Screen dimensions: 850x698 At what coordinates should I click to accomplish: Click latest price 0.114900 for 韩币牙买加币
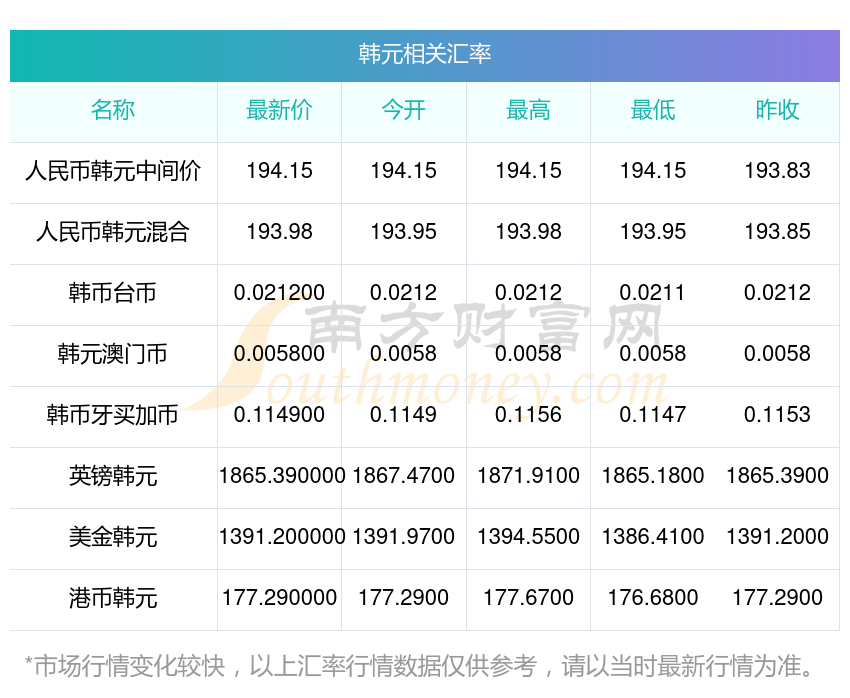[x=279, y=415]
